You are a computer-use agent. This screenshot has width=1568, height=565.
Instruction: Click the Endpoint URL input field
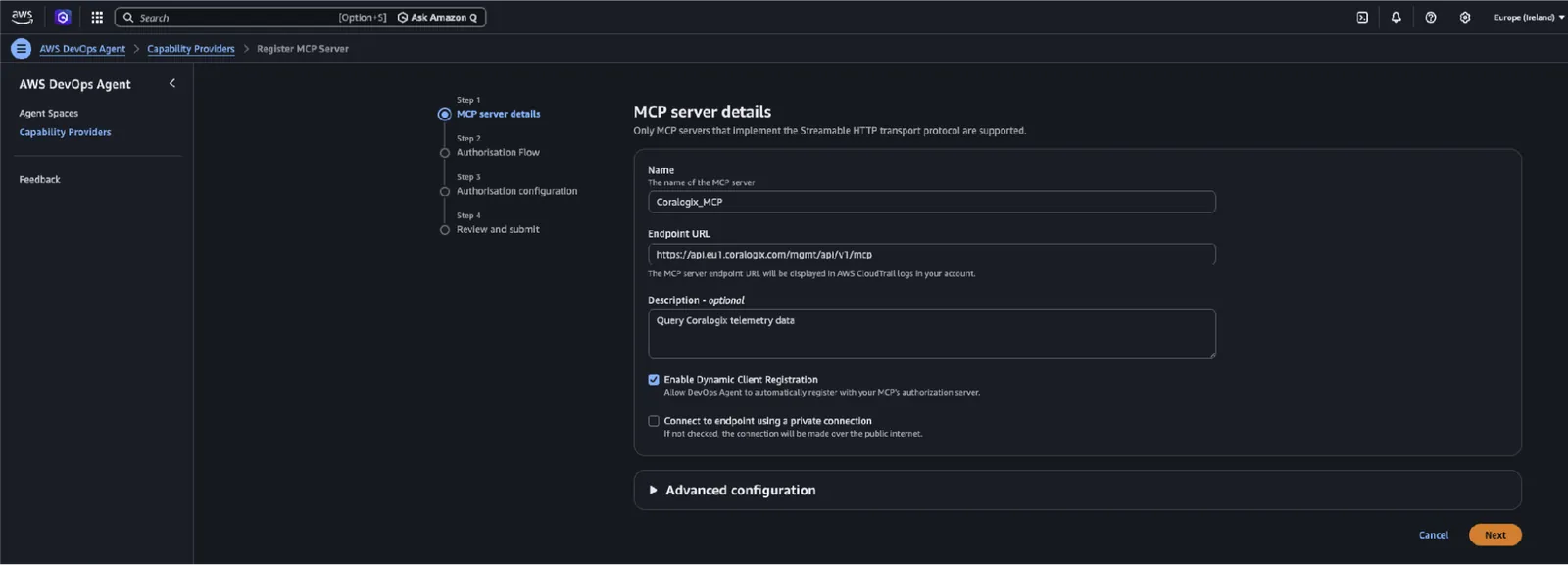931,255
